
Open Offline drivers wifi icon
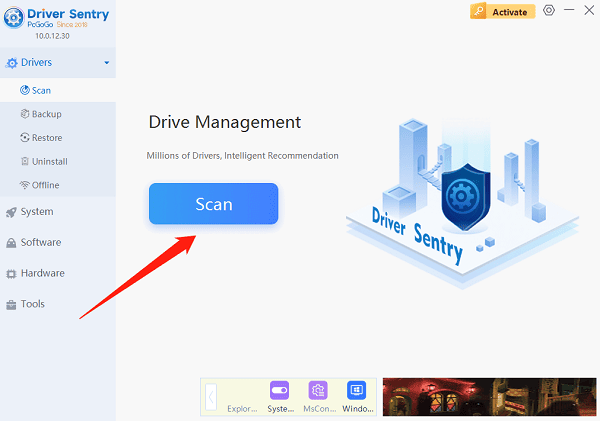(x=25, y=185)
